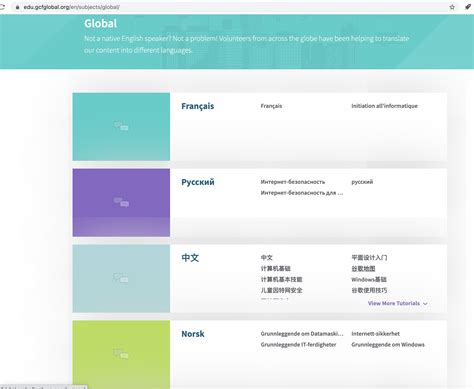This screenshot has width=474, height=389.
Task: Open the Français card thumbnail
Action: pyautogui.click(x=121, y=127)
